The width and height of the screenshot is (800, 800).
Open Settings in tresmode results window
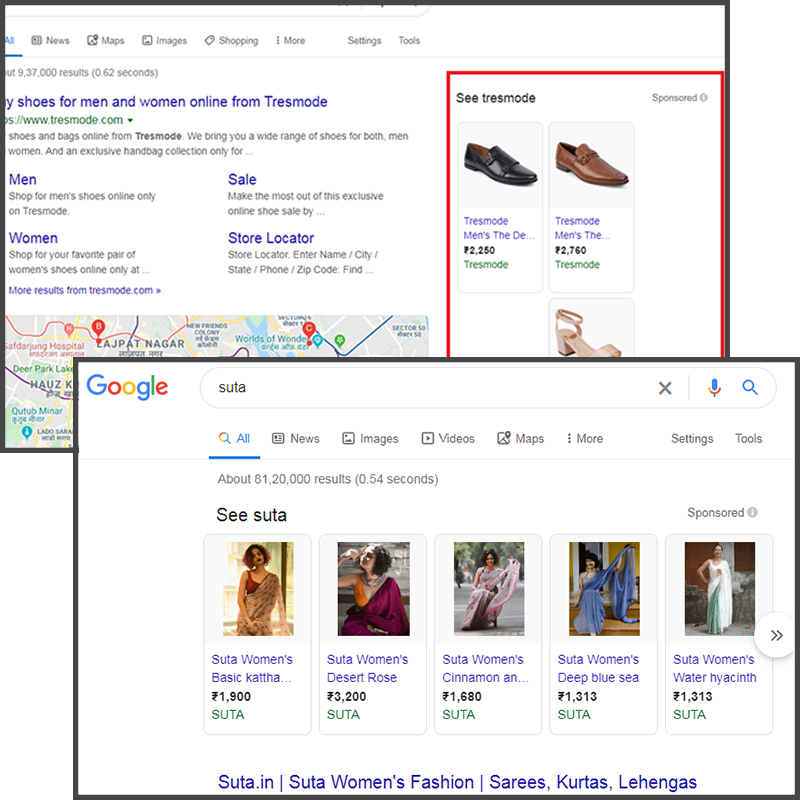point(364,40)
